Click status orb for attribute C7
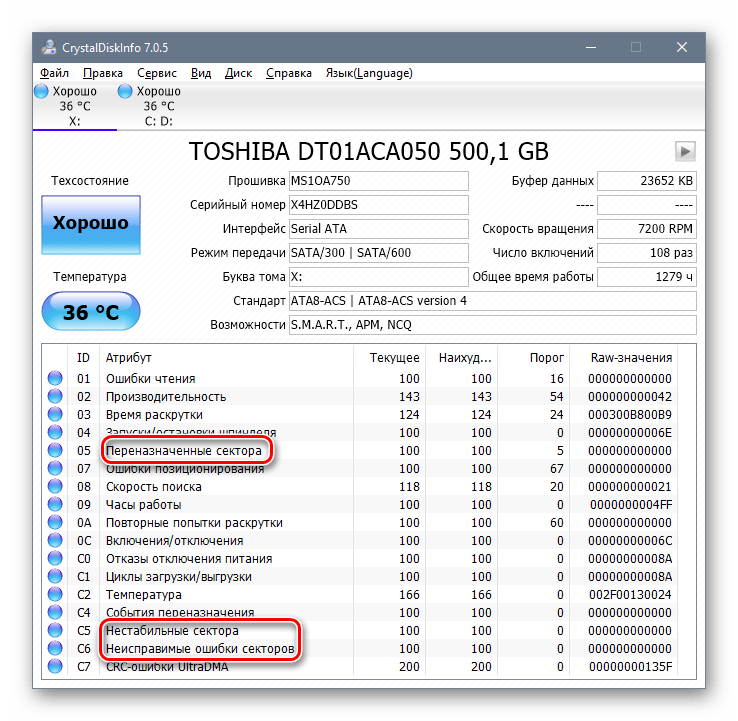The image size is (738, 721). [55, 666]
